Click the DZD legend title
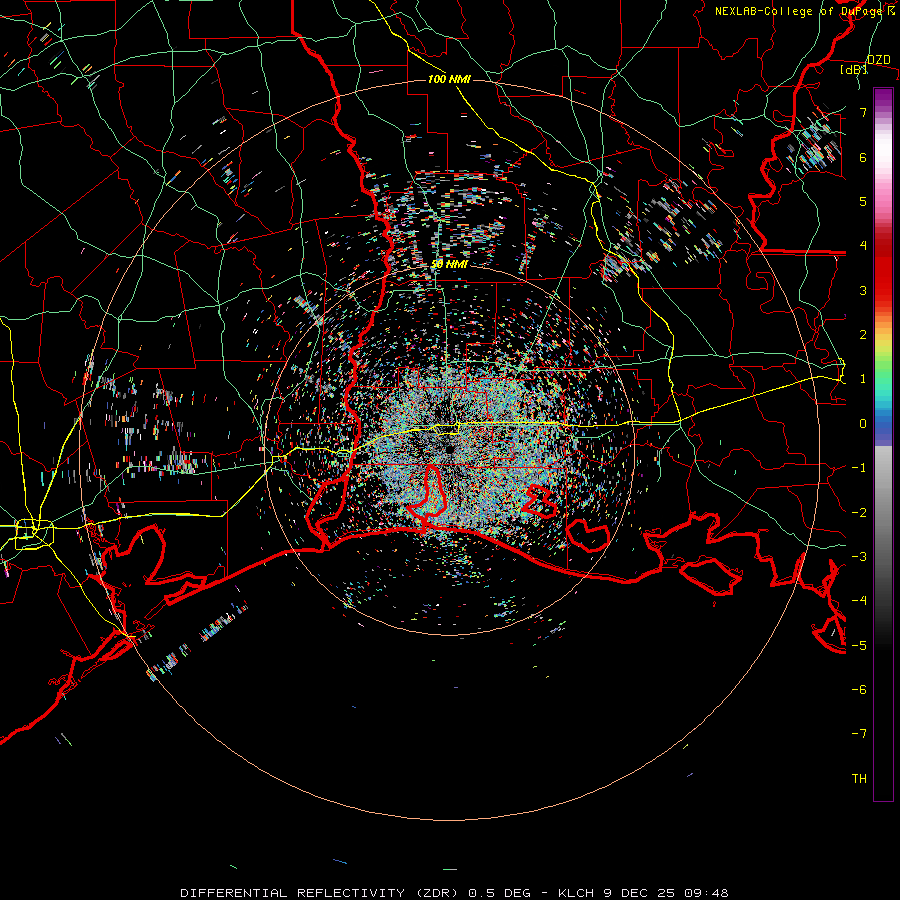 point(879,60)
